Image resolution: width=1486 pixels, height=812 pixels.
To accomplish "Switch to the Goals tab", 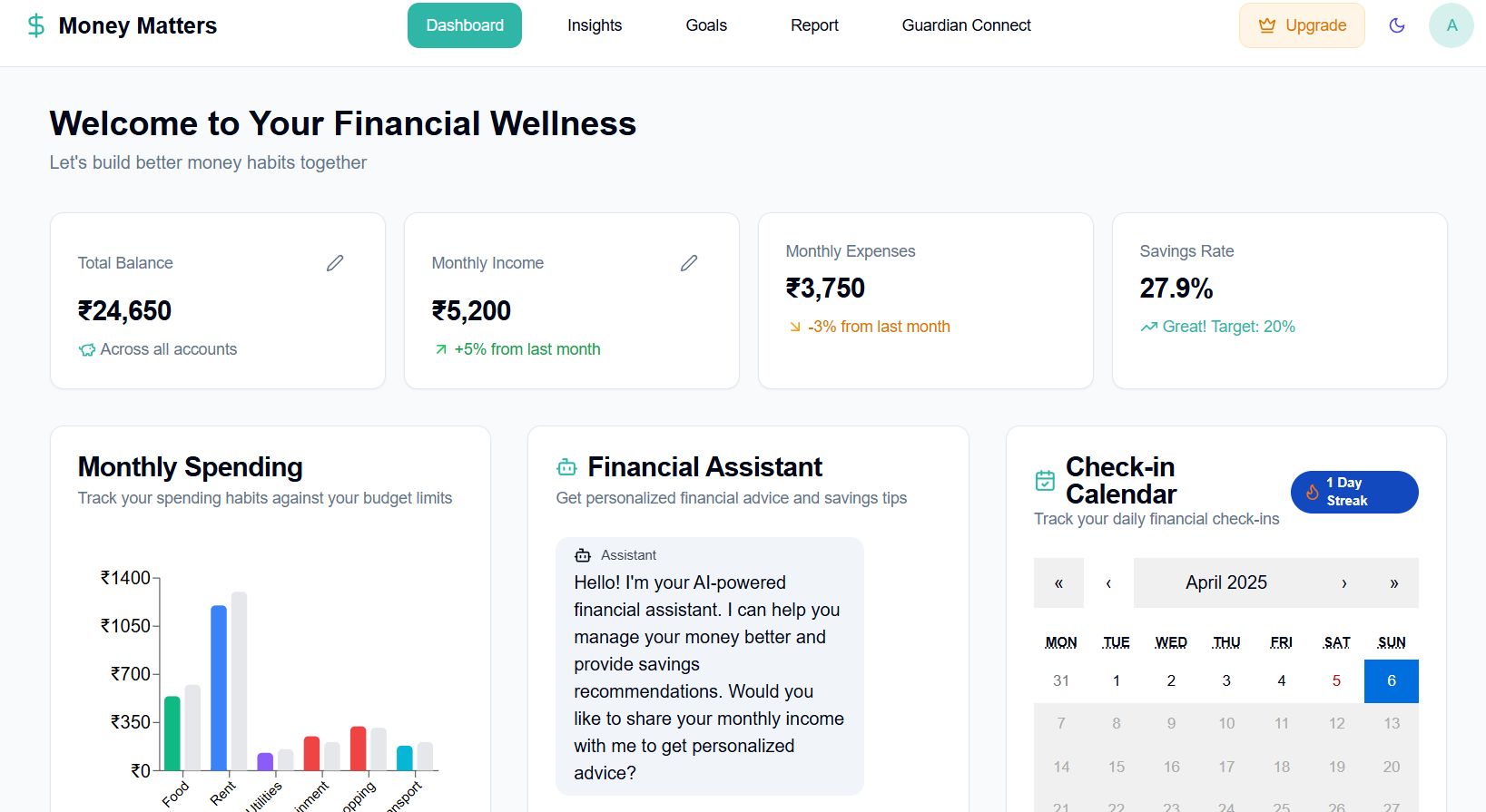I will click(706, 25).
